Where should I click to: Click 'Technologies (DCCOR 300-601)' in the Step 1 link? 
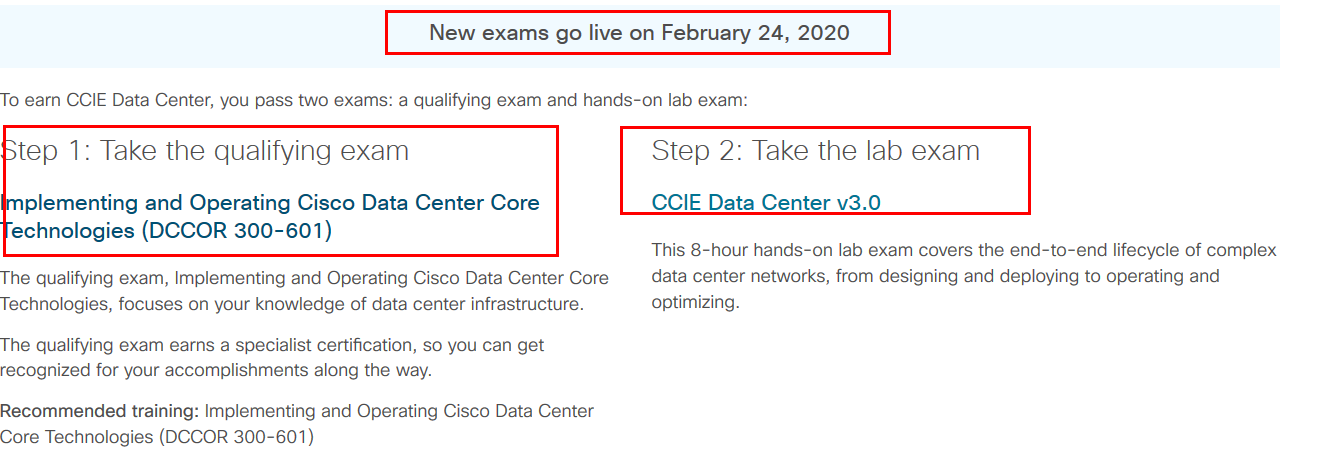[x=166, y=230]
